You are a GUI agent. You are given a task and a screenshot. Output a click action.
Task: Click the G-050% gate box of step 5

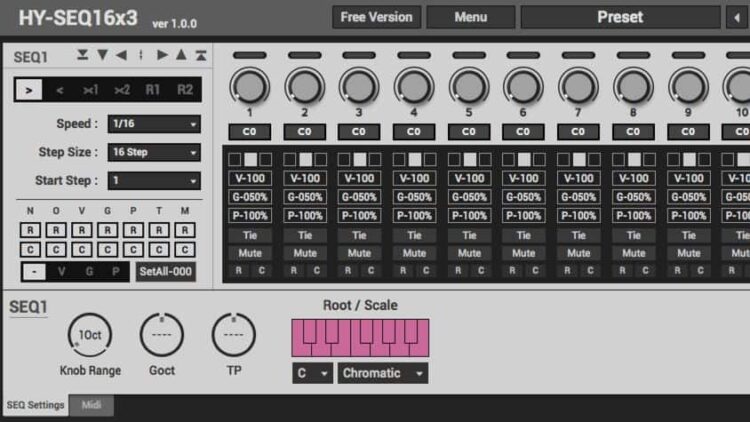click(469, 197)
